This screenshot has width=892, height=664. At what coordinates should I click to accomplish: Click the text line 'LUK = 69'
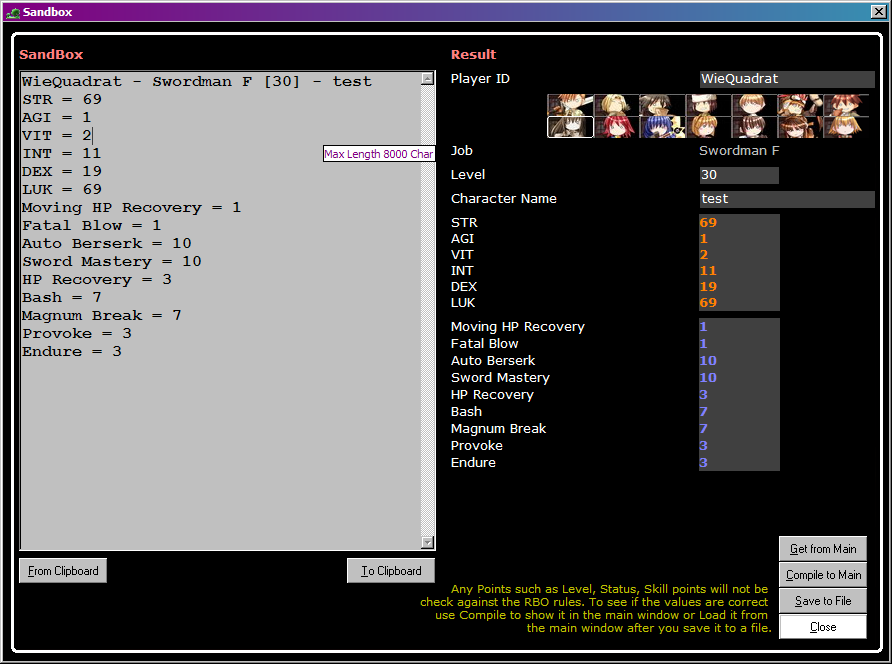[62, 189]
